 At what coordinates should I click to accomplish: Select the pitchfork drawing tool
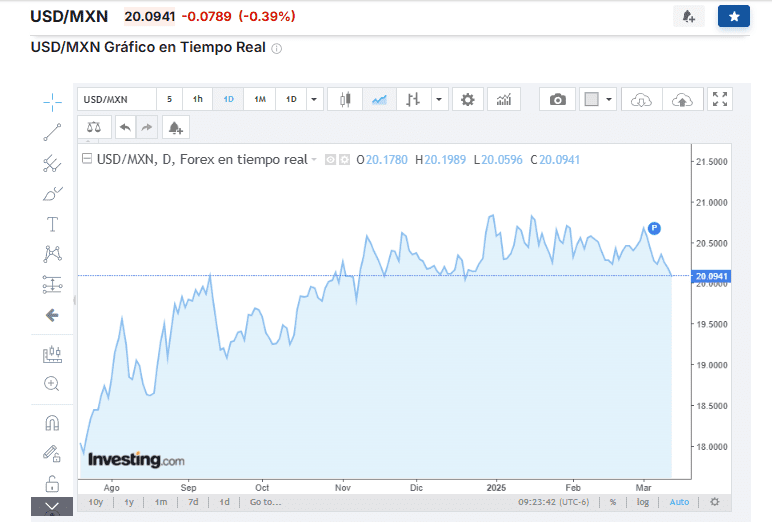tap(52, 163)
